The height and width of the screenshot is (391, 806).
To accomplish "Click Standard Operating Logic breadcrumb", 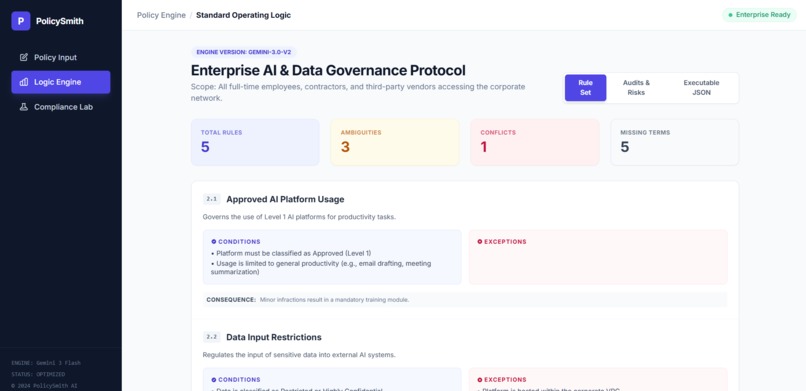I will pyautogui.click(x=243, y=15).
